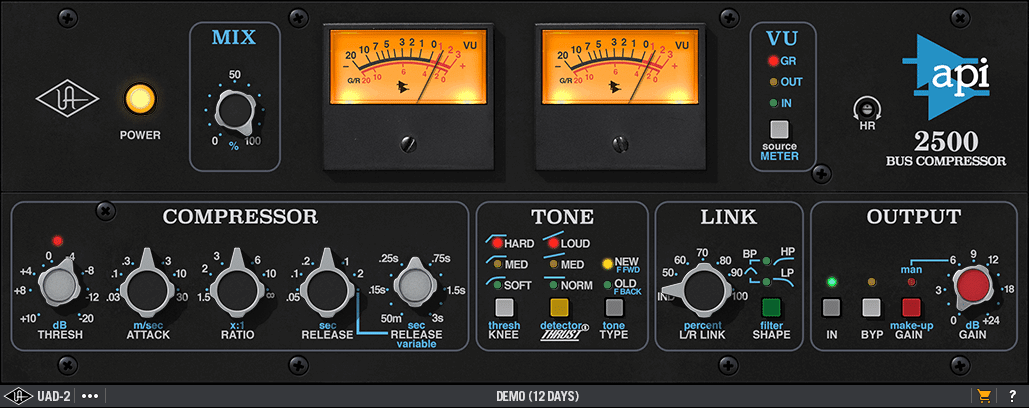
Task: Click the RATIO x:1 knob
Action: 237,287
